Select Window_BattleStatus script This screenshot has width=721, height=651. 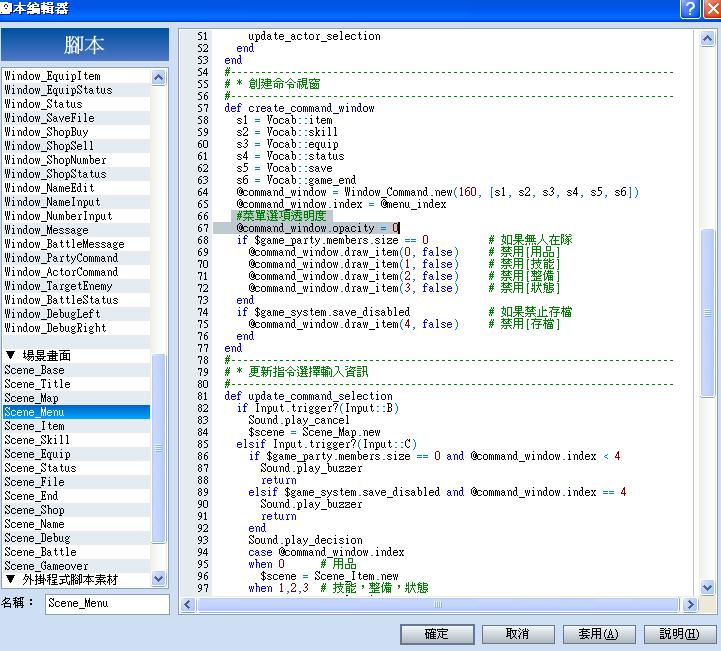tap(76, 300)
